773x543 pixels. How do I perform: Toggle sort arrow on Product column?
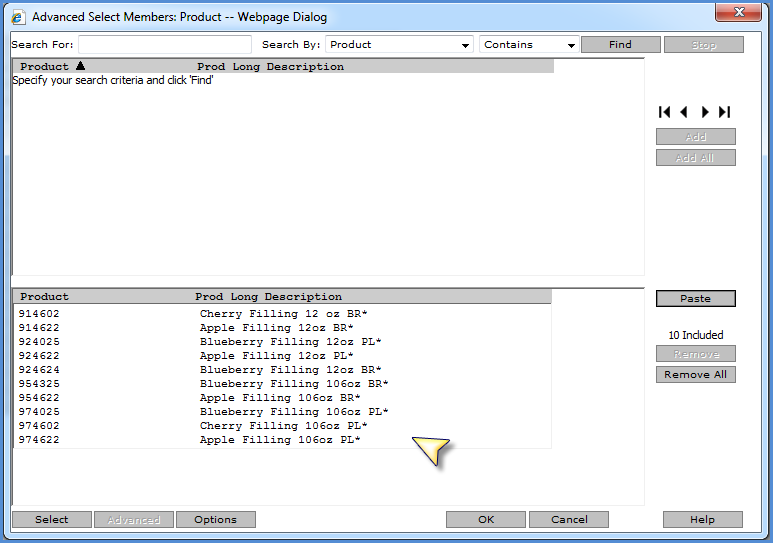[80, 66]
